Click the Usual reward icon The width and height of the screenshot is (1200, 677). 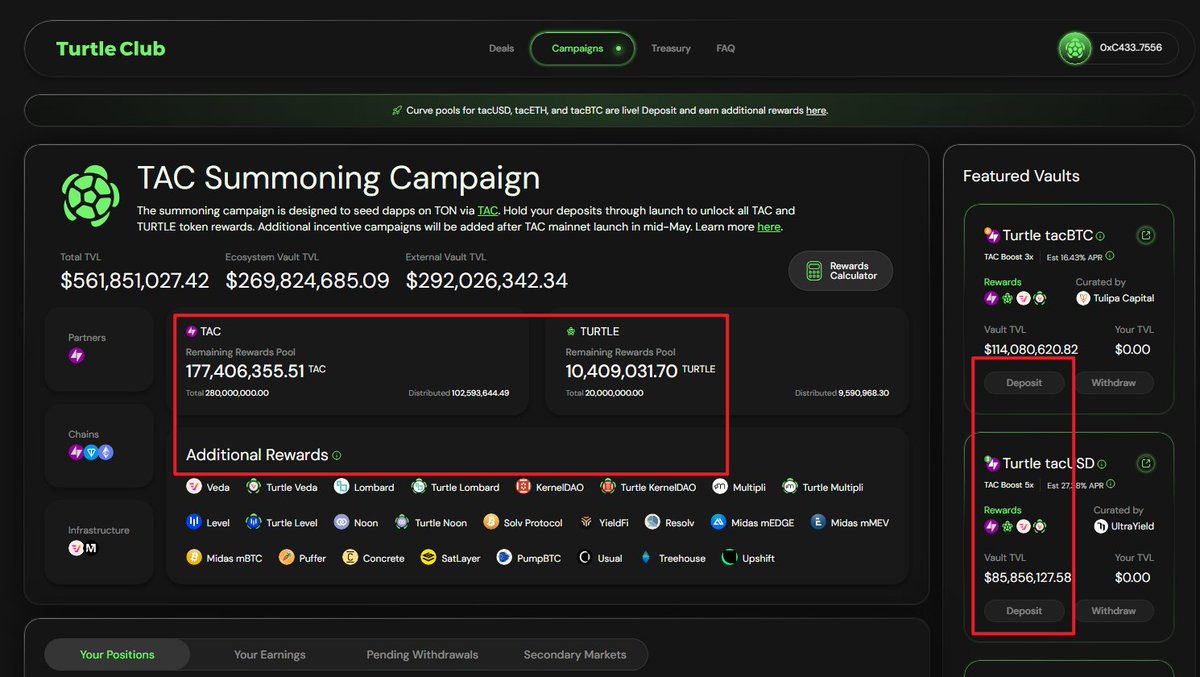coord(585,558)
